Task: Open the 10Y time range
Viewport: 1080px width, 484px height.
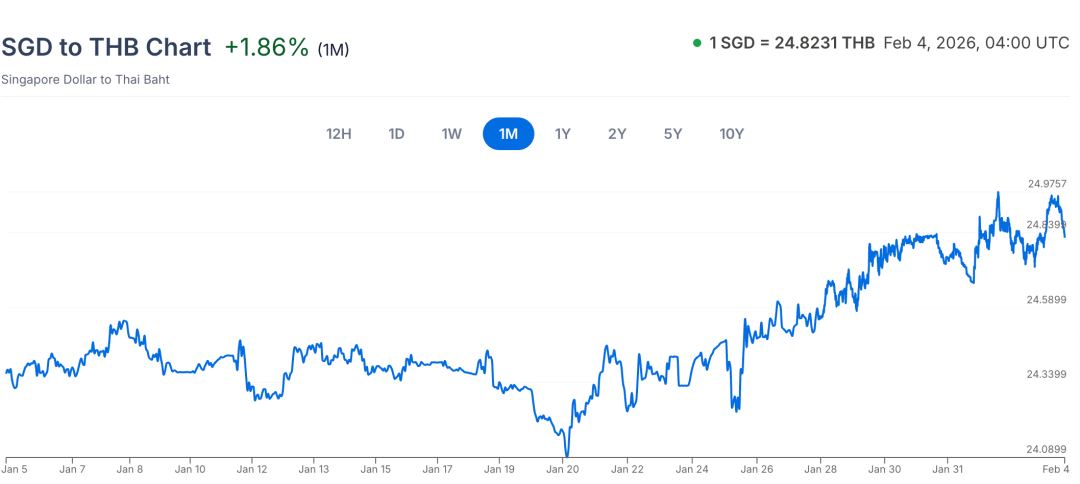Action: 732,134
